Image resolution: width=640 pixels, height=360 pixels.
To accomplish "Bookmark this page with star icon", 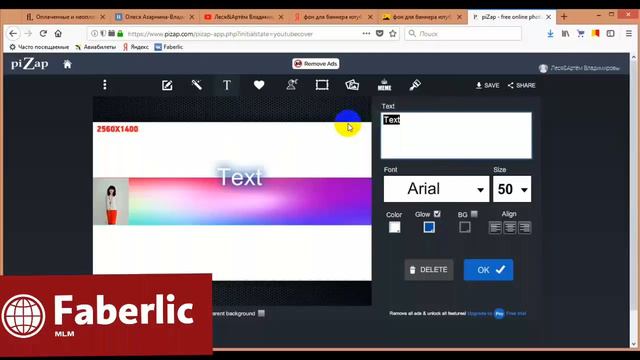I will 393,33.
